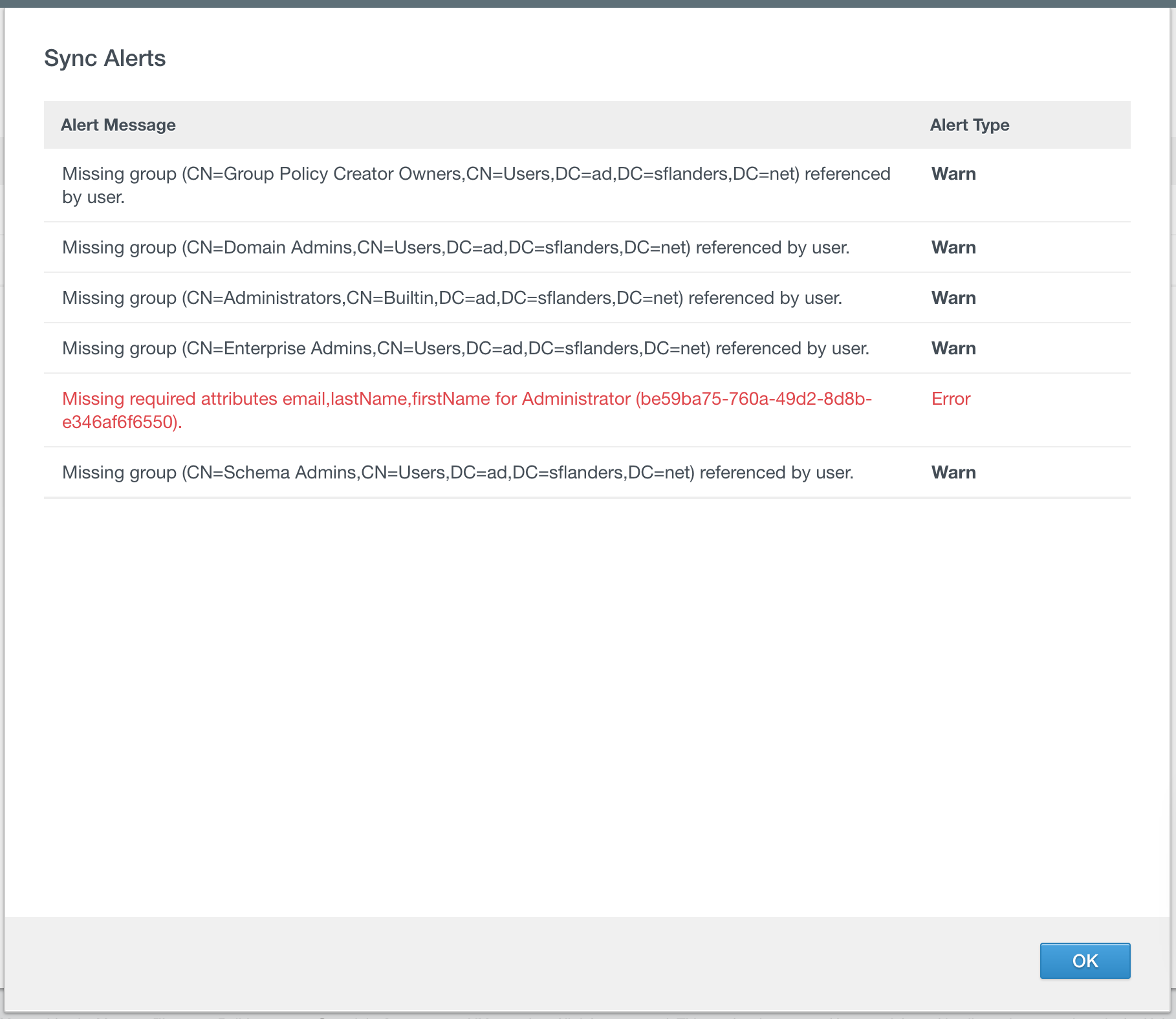This screenshot has height=1019, width=1176.
Task: Click Warn type in Administrators Builtin row
Action: click(953, 298)
